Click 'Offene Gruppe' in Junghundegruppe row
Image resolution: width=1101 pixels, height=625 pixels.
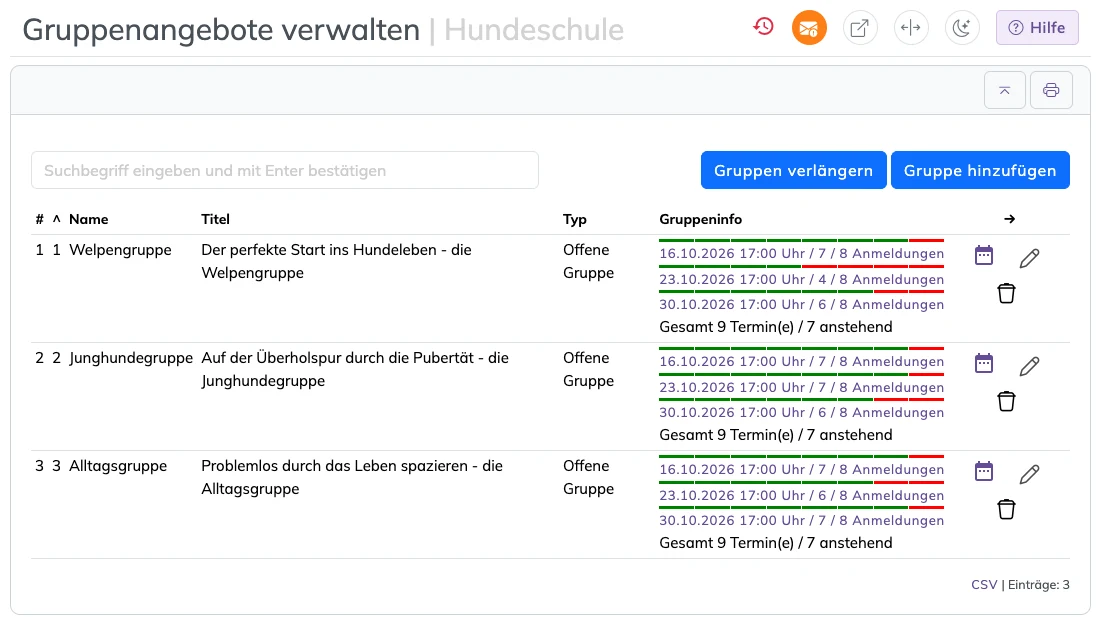tap(588, 369)
